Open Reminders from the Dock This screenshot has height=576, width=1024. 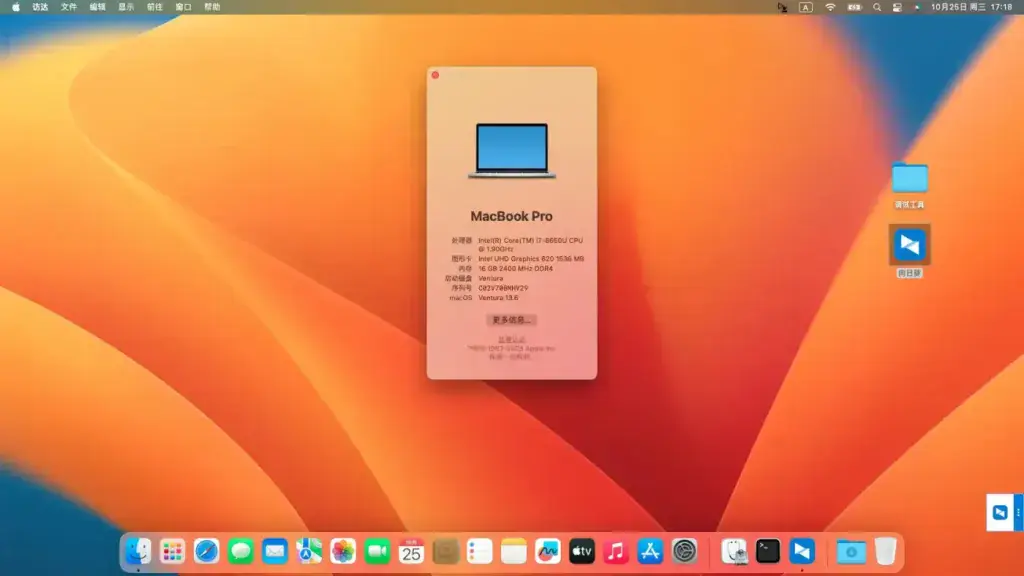pos(479,552)
